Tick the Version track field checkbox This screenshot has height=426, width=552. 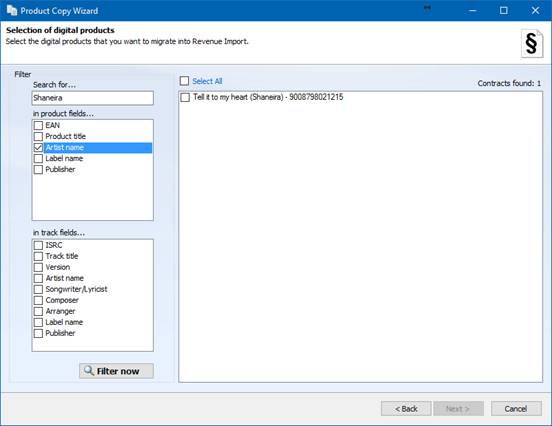click(38, 267)
